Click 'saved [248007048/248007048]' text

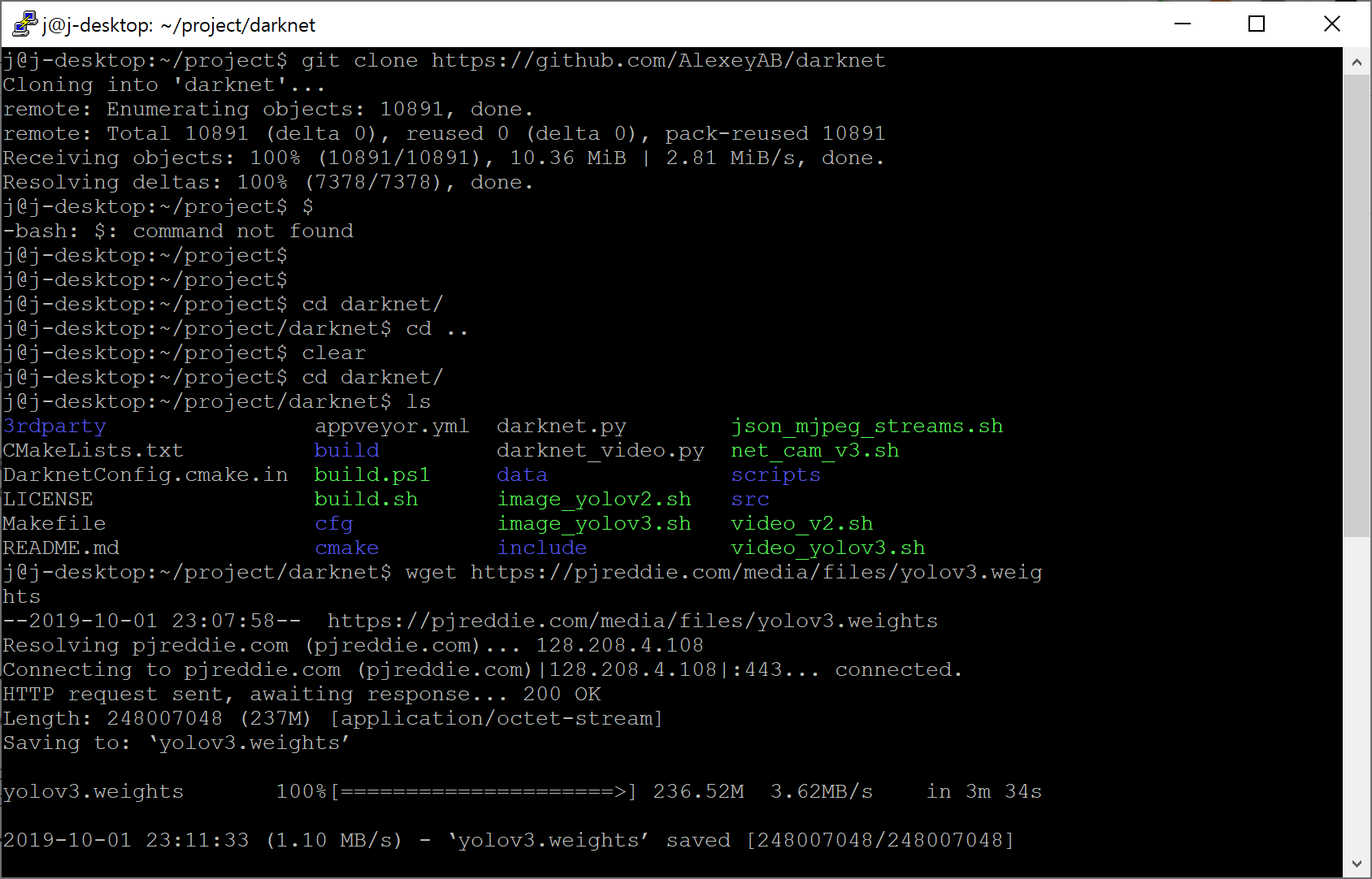840,841
